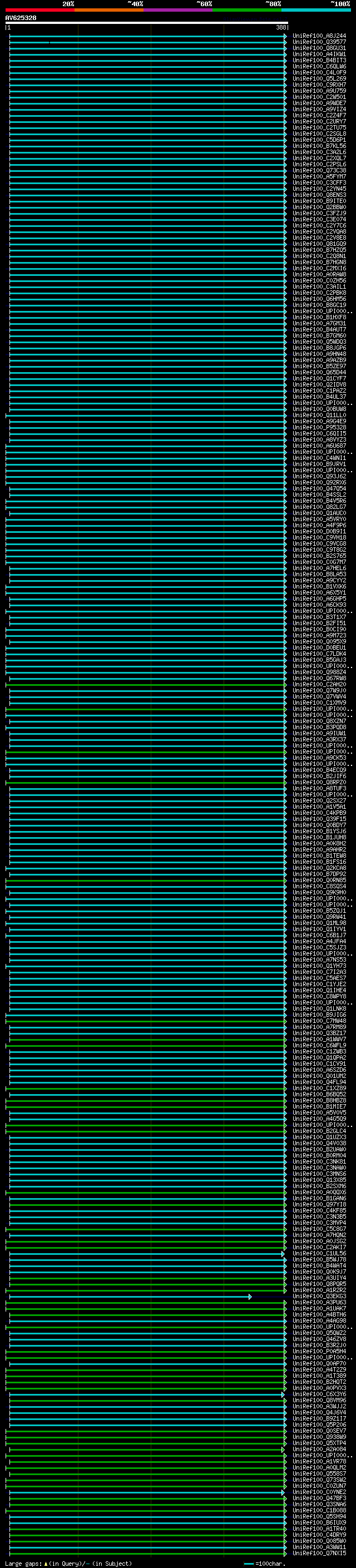Select the UniRef100_Q988Z4 label
The image size is (356, 1568).
319,672
